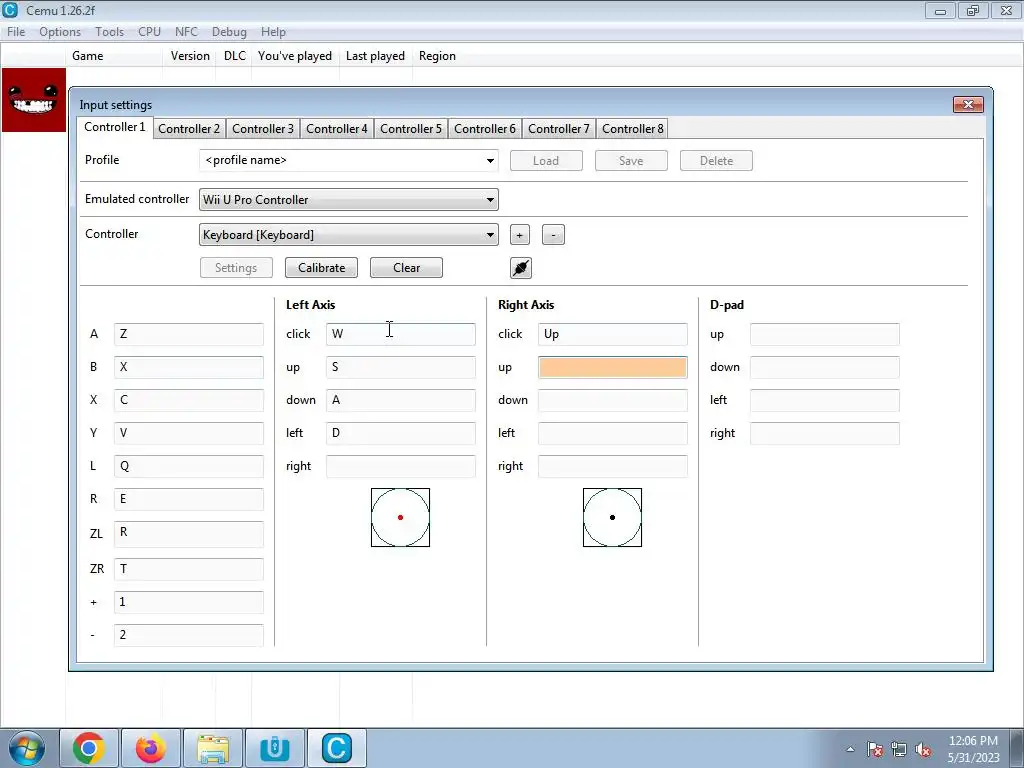Show hidden system tray icons
Image resolution: width=1024 pixels, height=768 pixels.
point(850,749)
